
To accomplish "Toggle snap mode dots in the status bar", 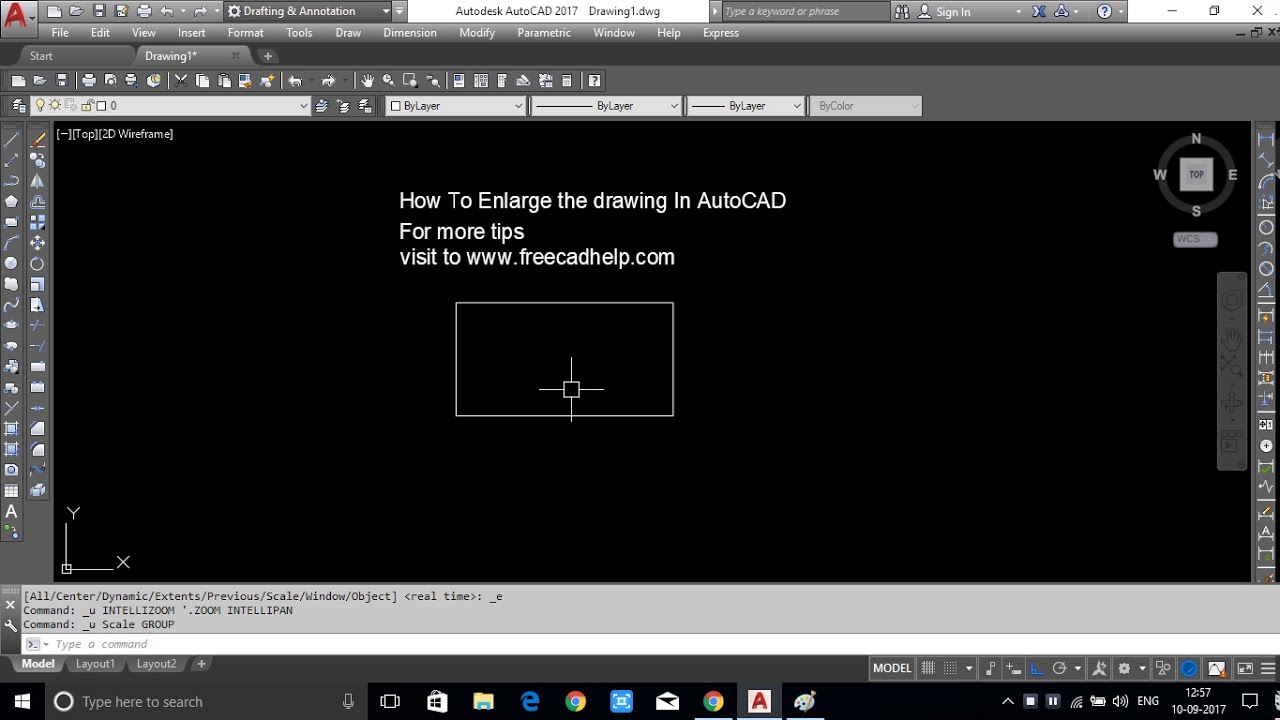I will tap(950, 668).
